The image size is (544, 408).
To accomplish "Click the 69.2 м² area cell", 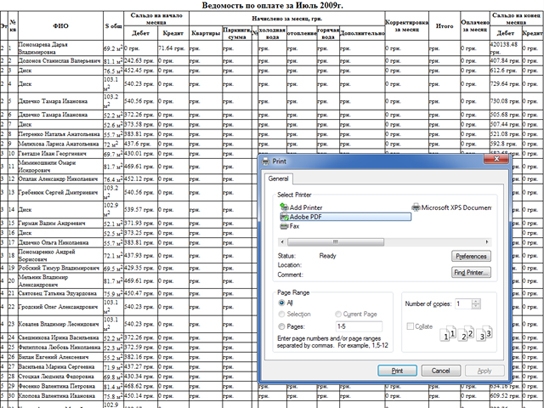I will (x=113, y=49).
